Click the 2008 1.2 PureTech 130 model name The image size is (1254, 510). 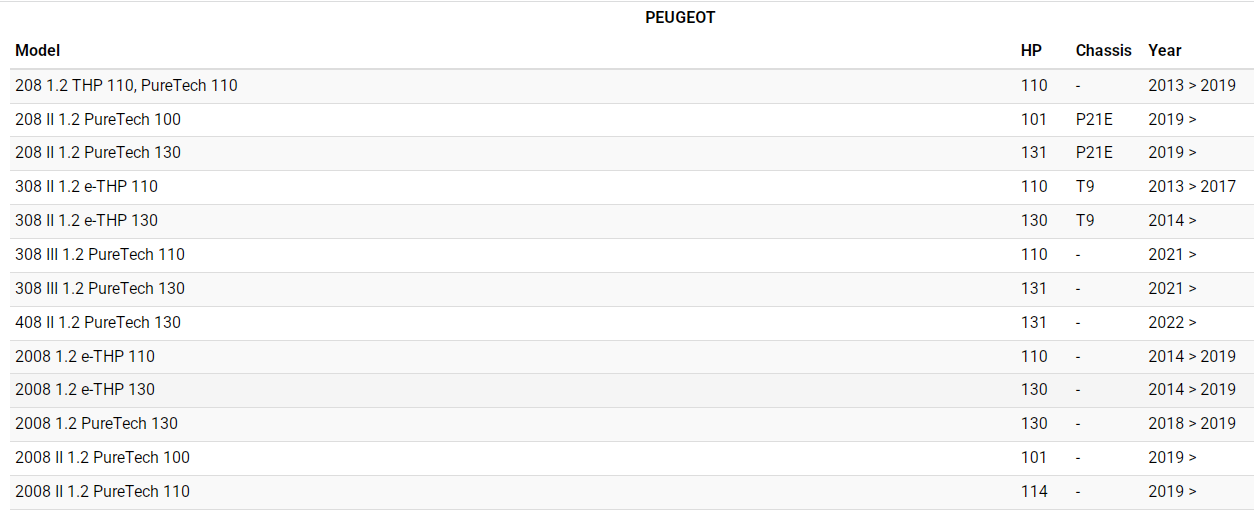click(x=96, y=423)
